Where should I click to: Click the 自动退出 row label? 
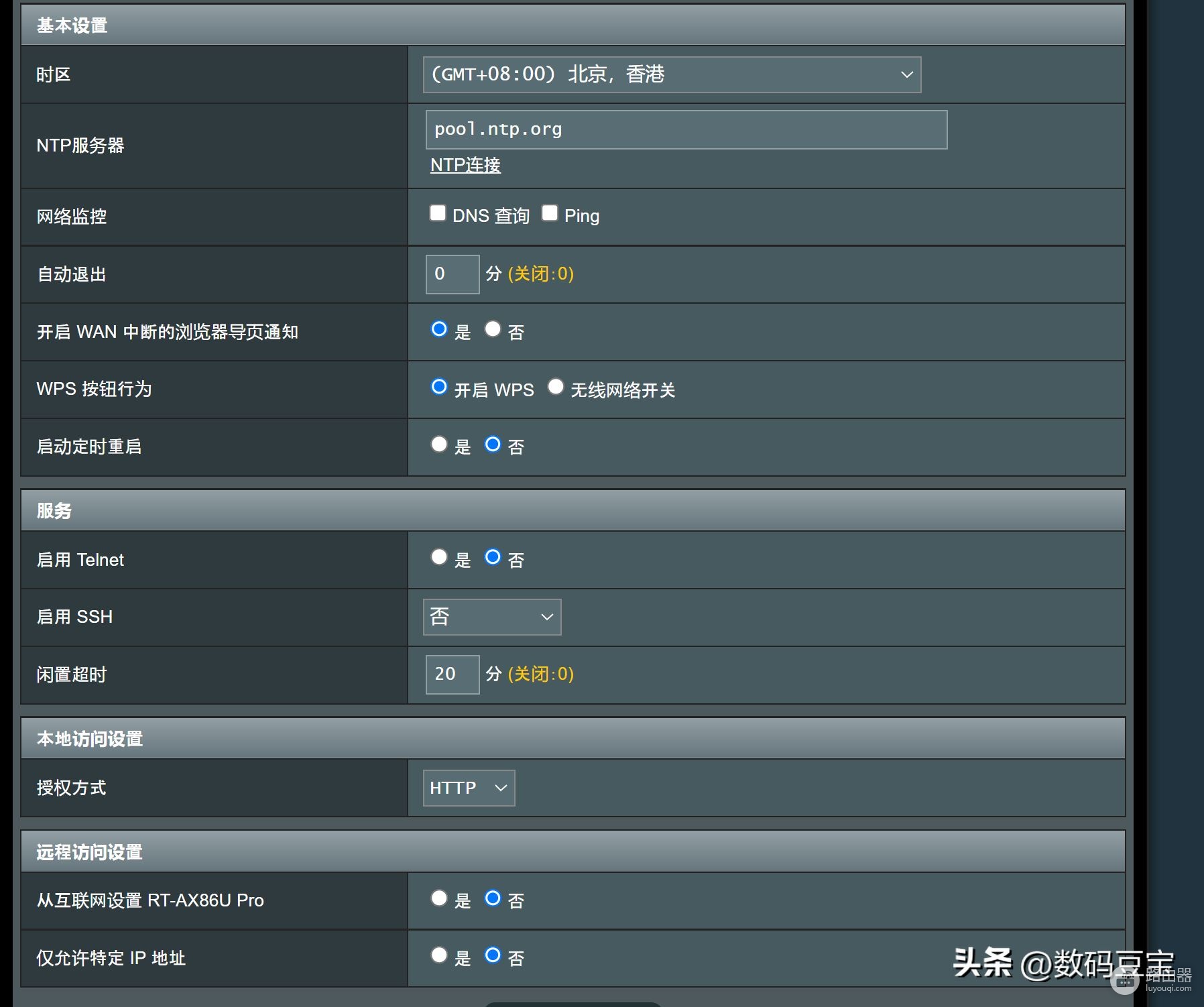coord(72,274)
